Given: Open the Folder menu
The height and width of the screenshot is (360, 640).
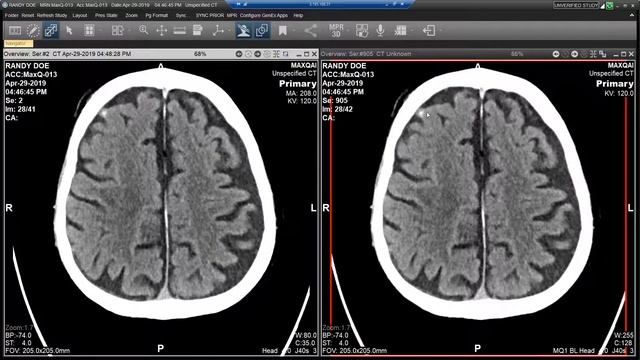Looking at the screenshot, I should click(11, 16).
